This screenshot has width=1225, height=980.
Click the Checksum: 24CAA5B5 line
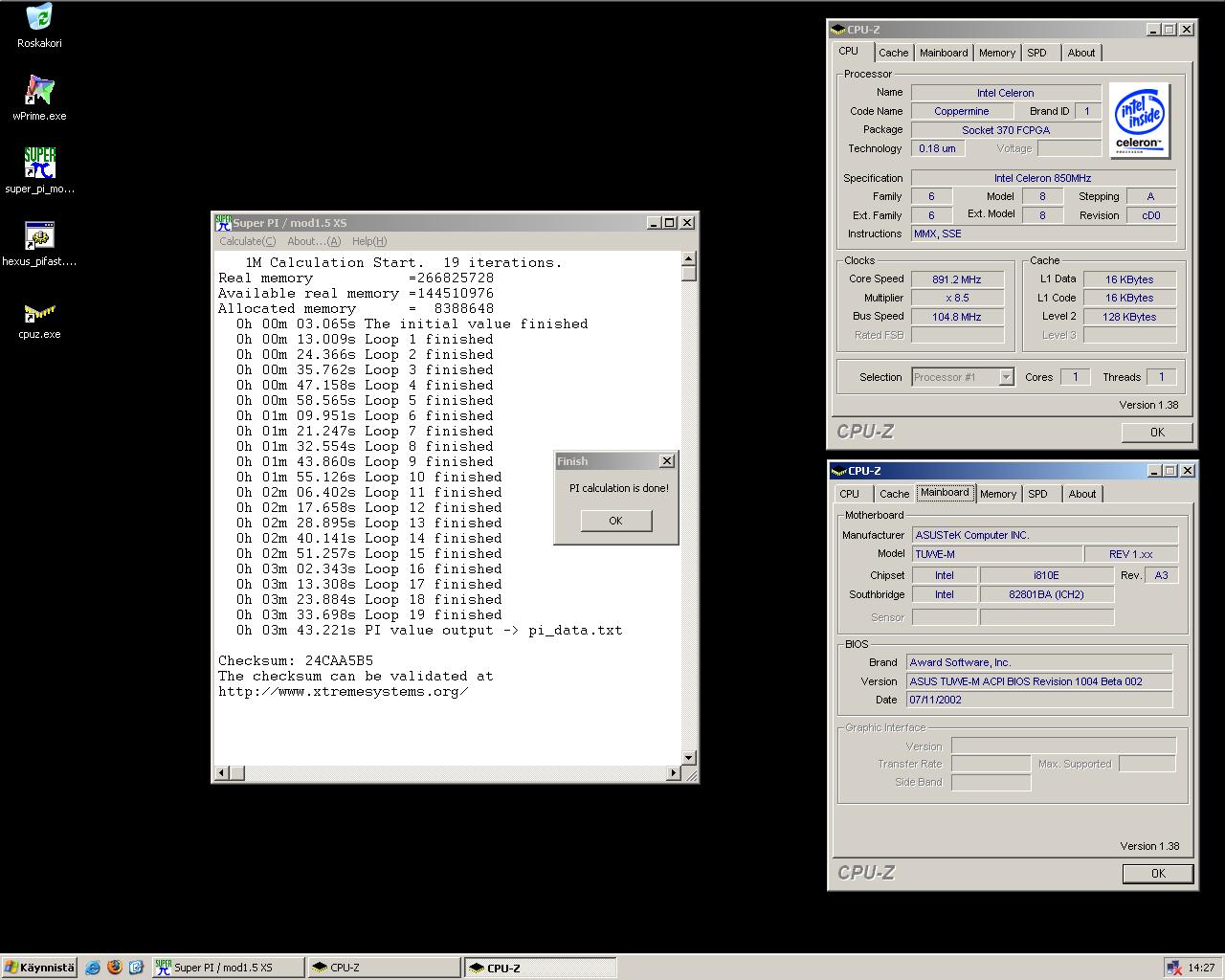coord(296,660)
